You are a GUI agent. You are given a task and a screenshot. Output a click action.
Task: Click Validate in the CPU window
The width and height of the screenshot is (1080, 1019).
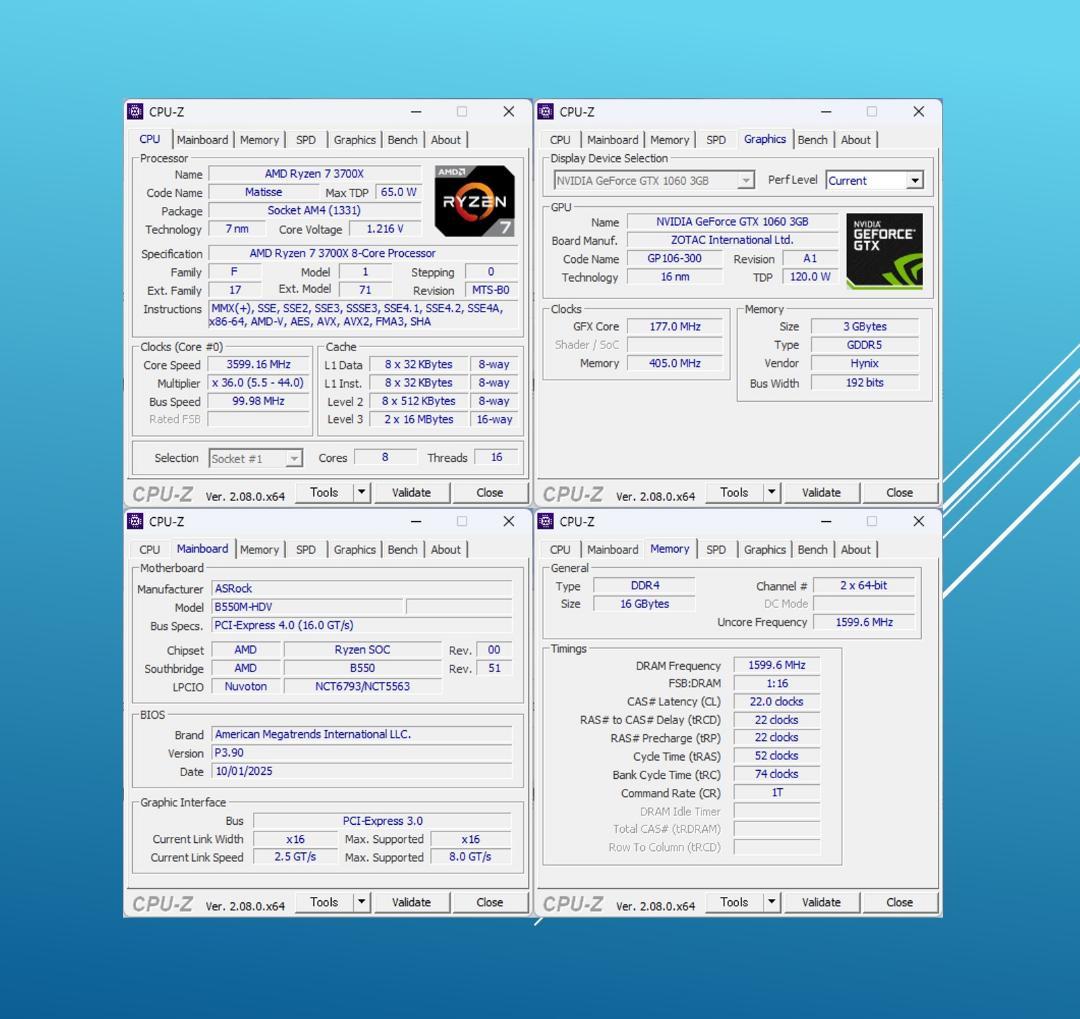[412, 491]
